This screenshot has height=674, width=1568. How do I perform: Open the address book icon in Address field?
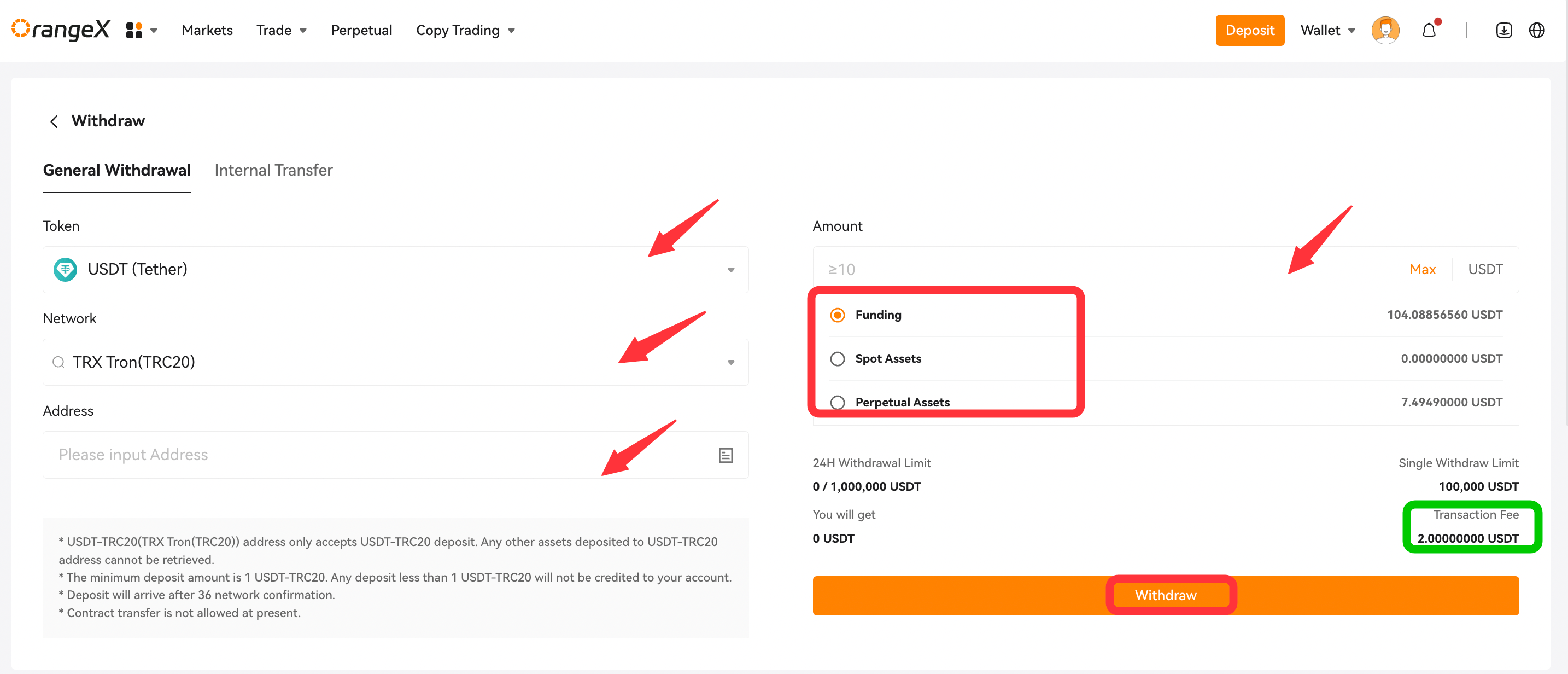(725, 455)
